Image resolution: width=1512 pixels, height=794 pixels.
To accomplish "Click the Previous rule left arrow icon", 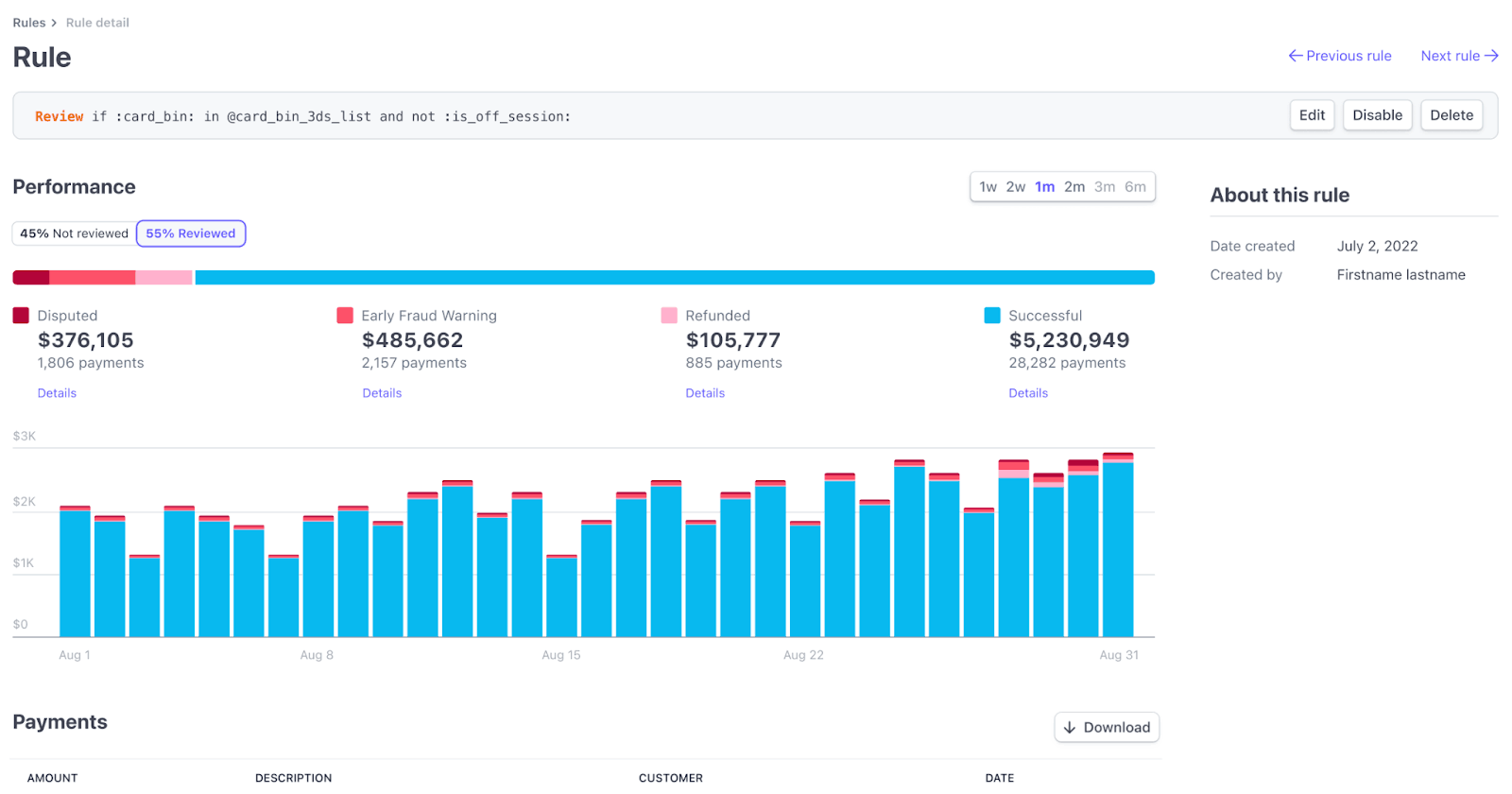I will 1296,56.
